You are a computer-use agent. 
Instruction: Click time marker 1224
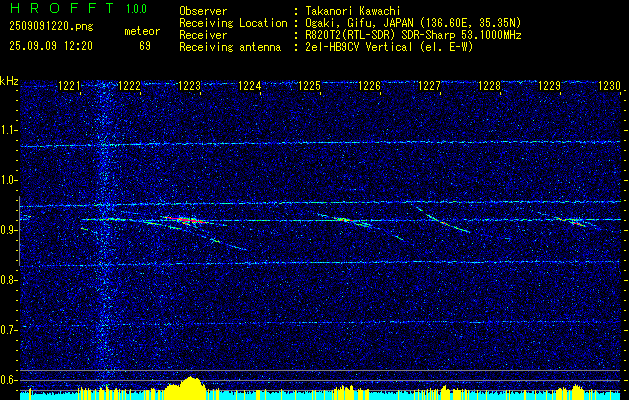pos(249,86)
